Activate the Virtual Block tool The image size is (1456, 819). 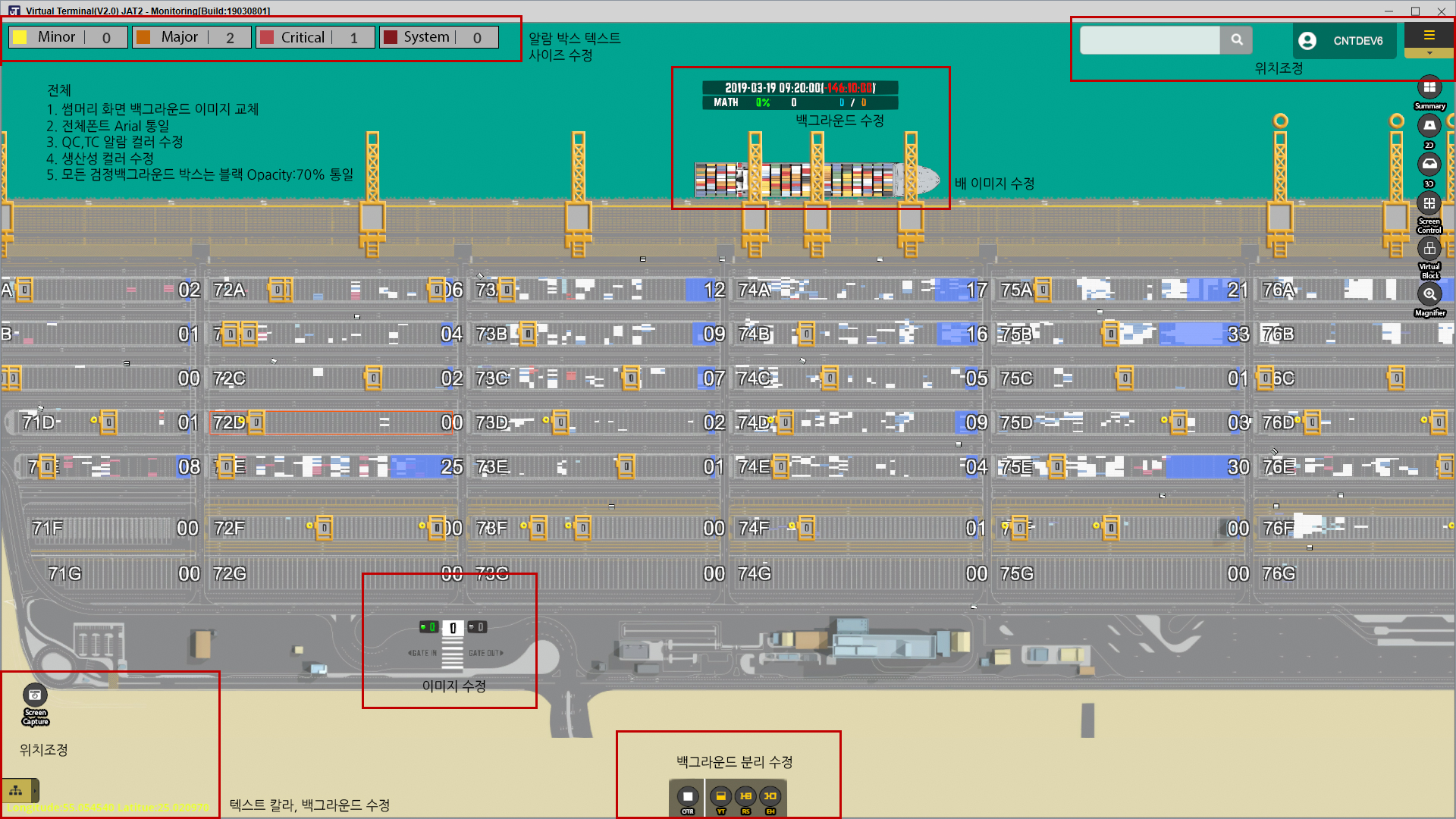coord(1429,249)
